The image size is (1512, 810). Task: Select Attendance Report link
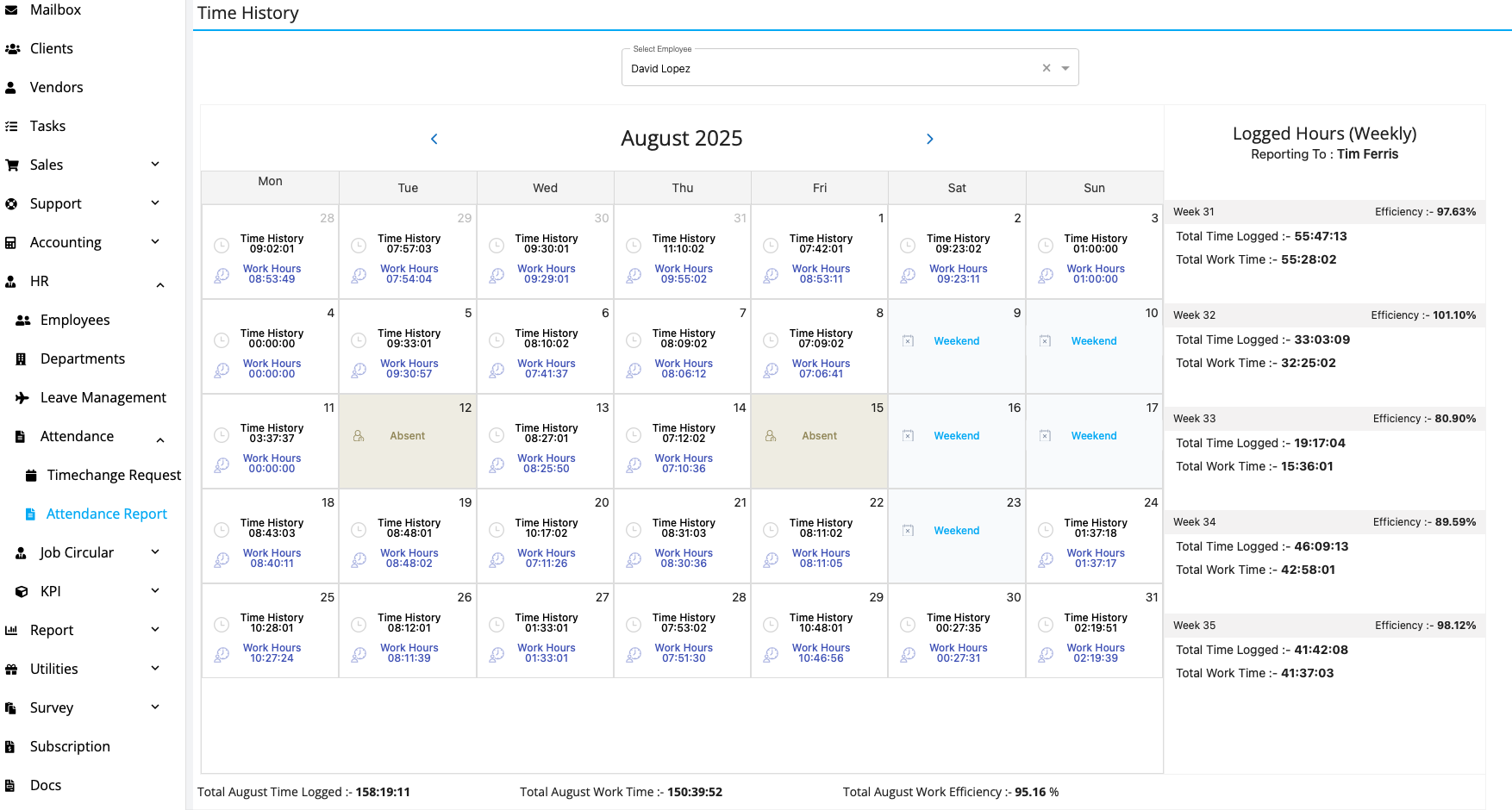[x=106, y=514]
